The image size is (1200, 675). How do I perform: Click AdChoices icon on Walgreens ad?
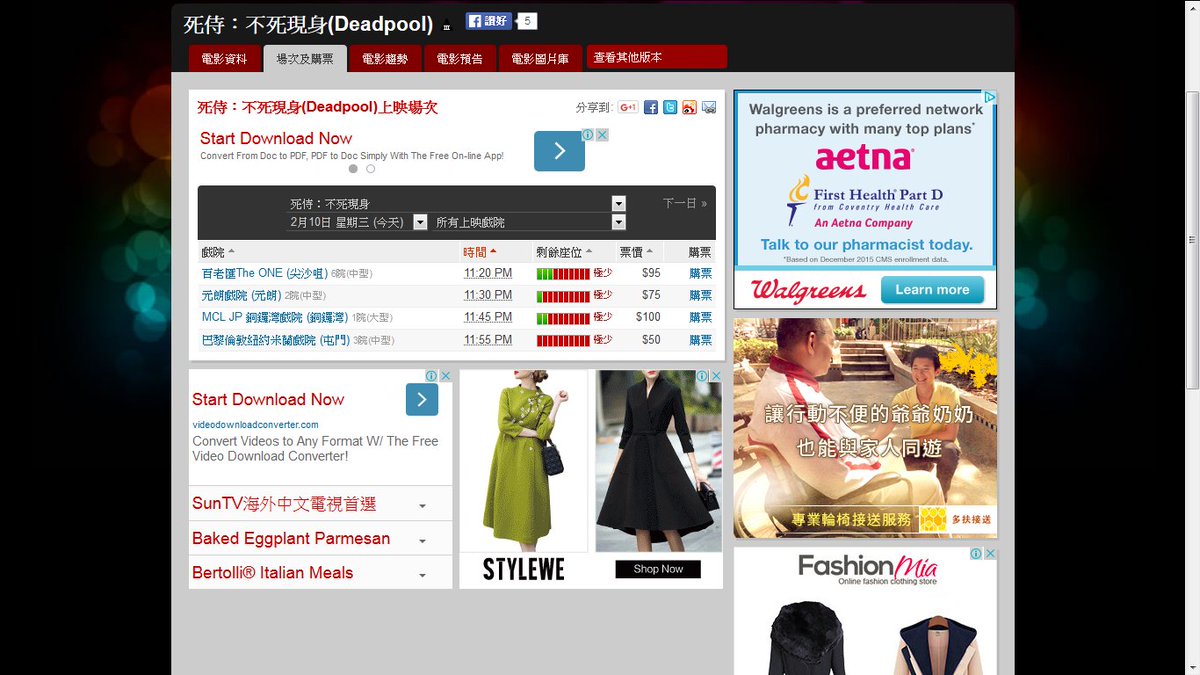click(989, 98)
